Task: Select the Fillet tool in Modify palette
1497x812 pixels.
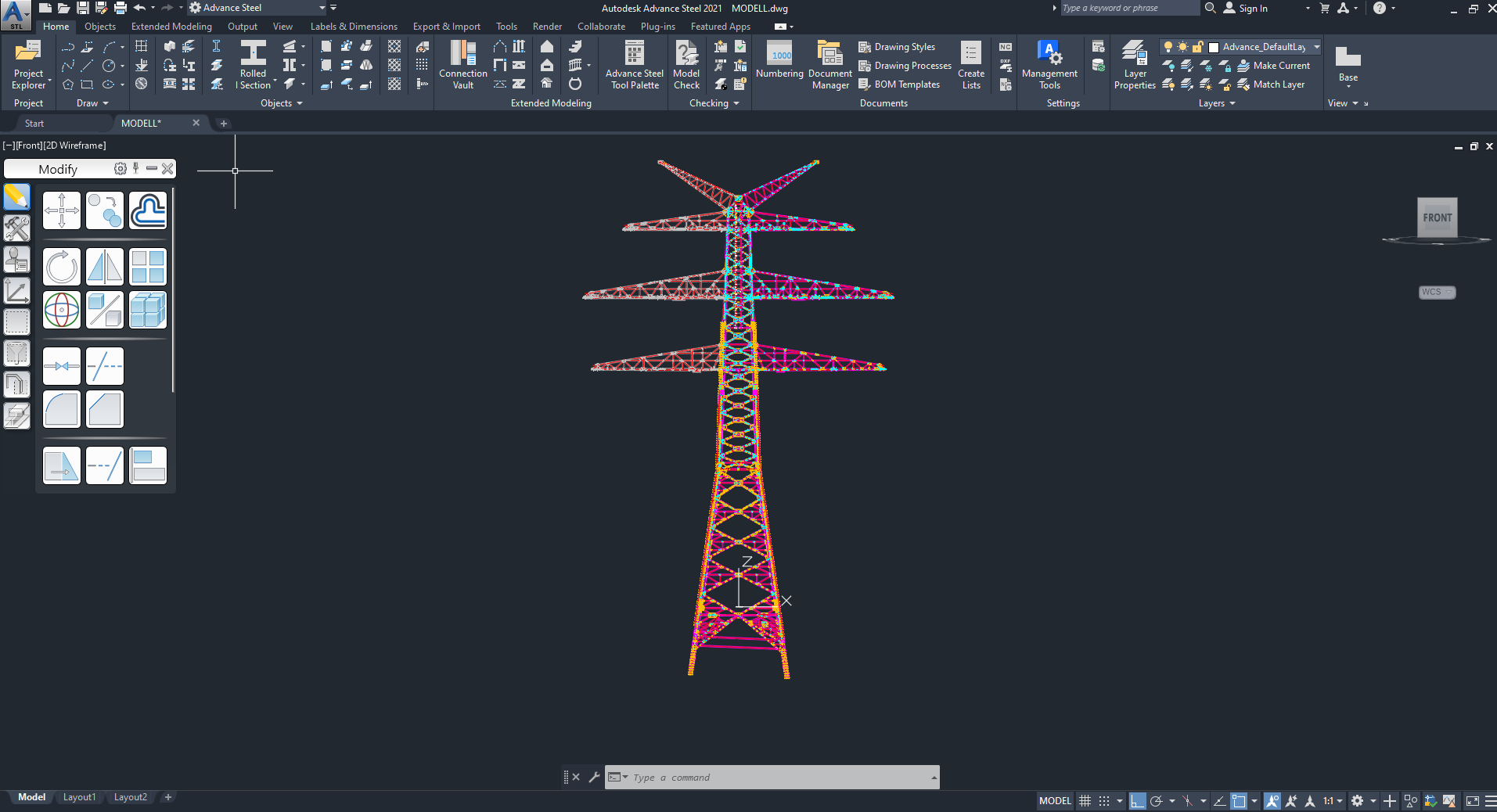Action: (62, 409)
